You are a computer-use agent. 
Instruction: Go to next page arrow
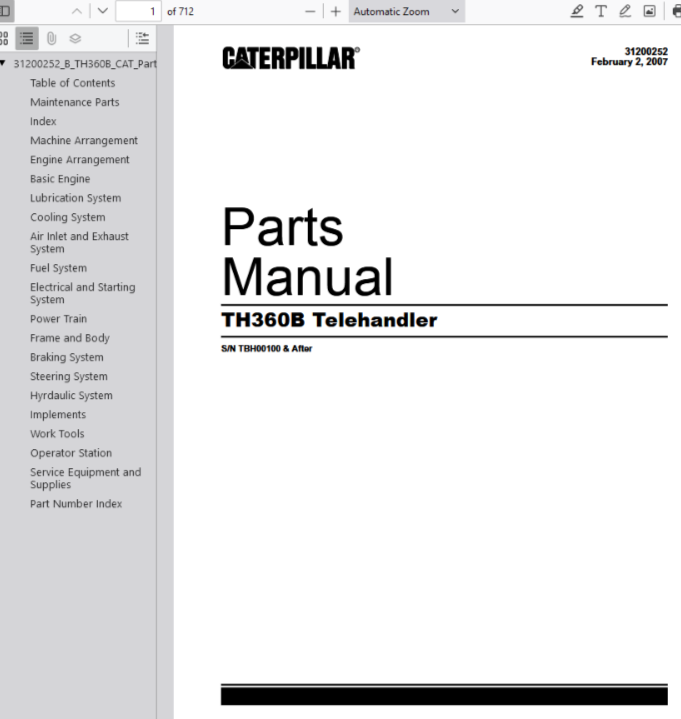point(103,11)
